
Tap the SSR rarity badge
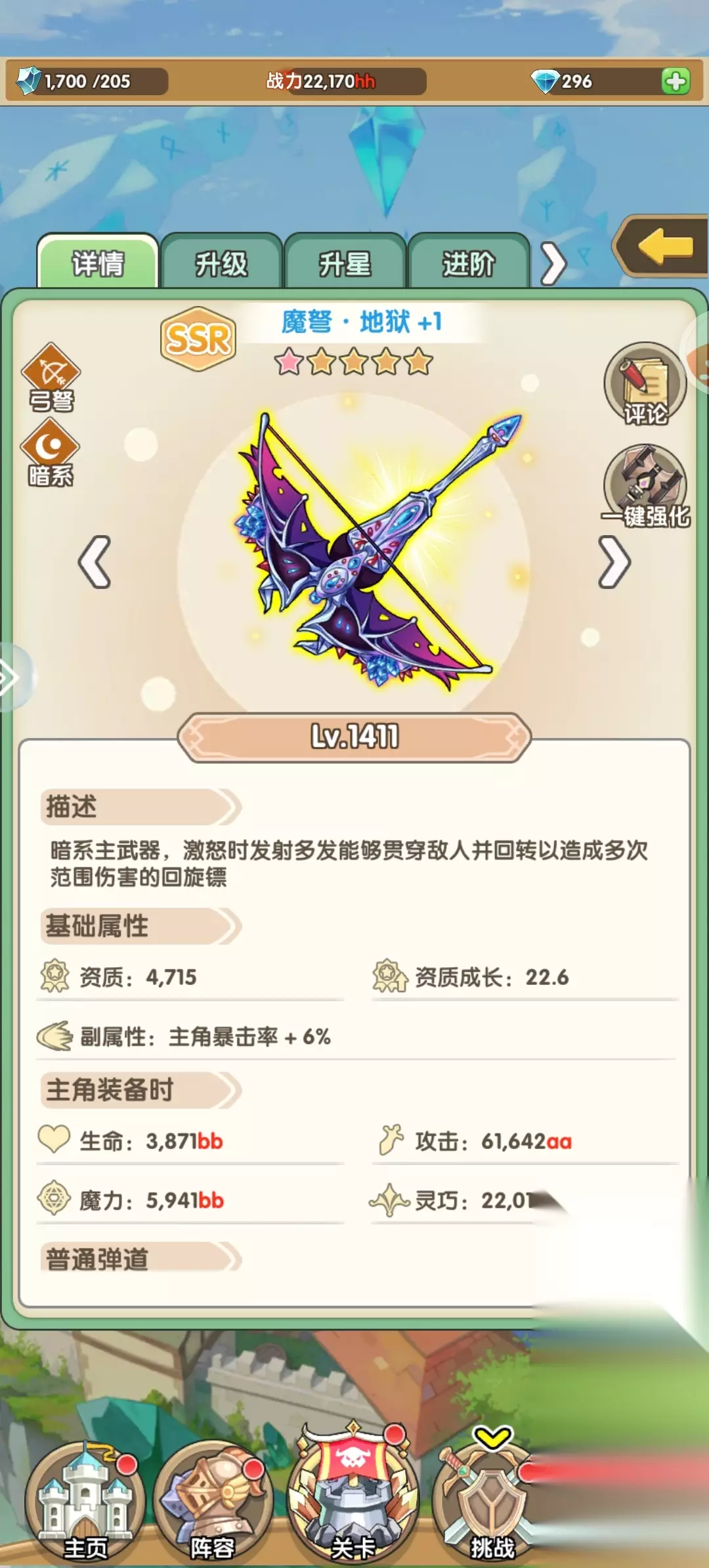198,339
